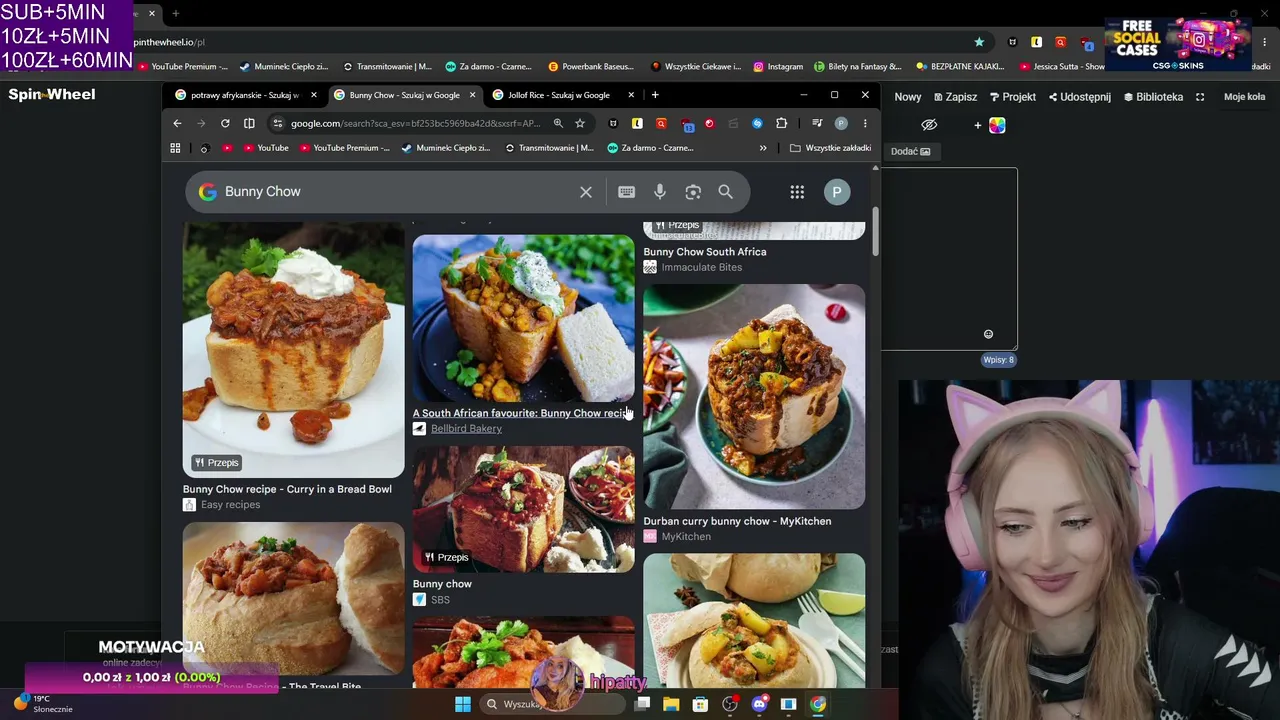Open Biblioteka in Spin Wheel toolbar
The height and width of the screenshot is (720, 1280).
coord(1153,97)
